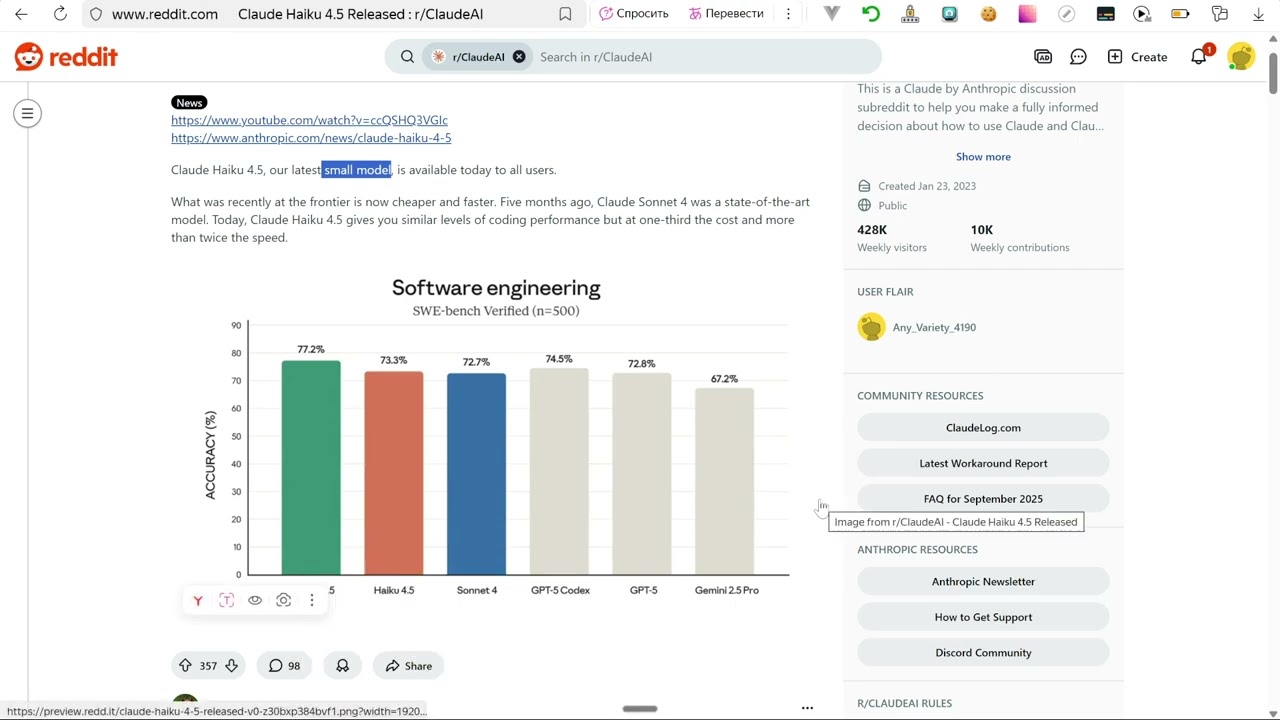Screen dimensions: 1280x720
Task: Reload the page with browser refresh
Action: [60, 14]
